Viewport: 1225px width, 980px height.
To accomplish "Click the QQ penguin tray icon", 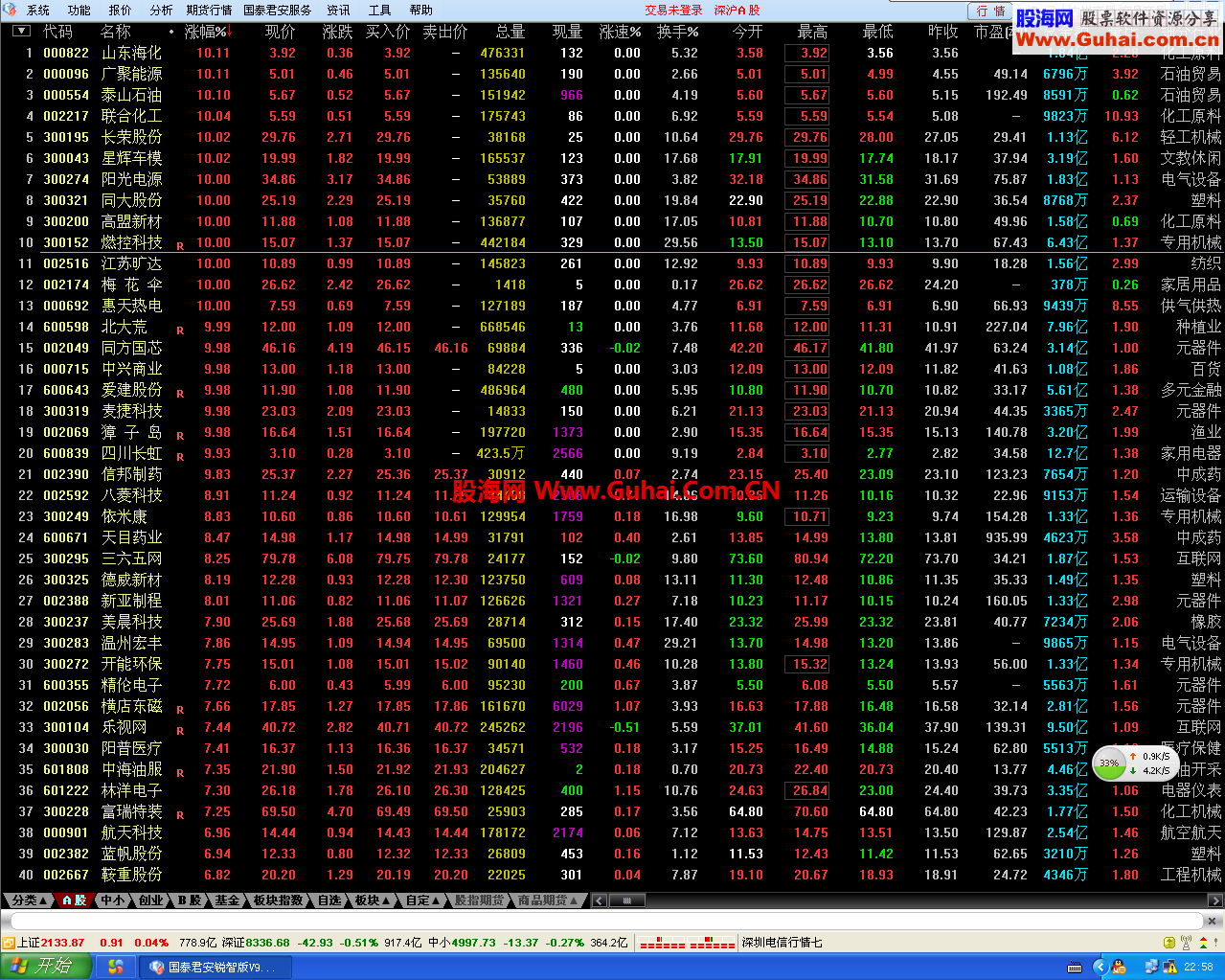I will [x=1118, y=967].
